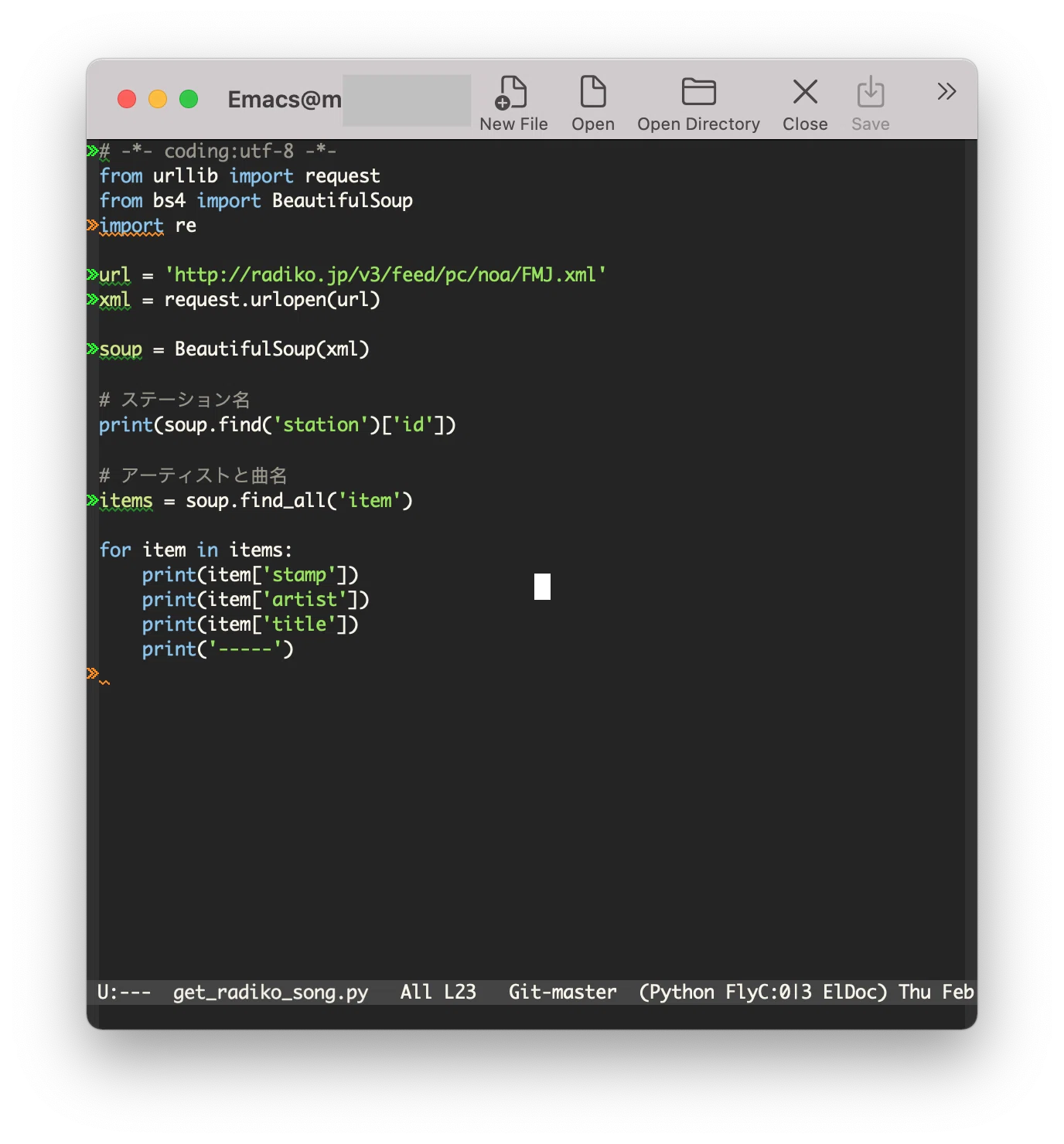Click the Open file toolbar icon
Screen dimensions: 1064x1144
click(592, 93)
